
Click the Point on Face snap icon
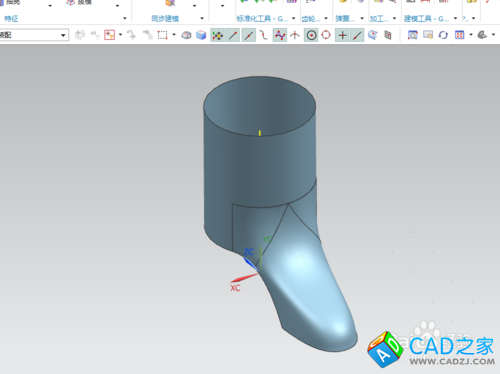[372, 35]
